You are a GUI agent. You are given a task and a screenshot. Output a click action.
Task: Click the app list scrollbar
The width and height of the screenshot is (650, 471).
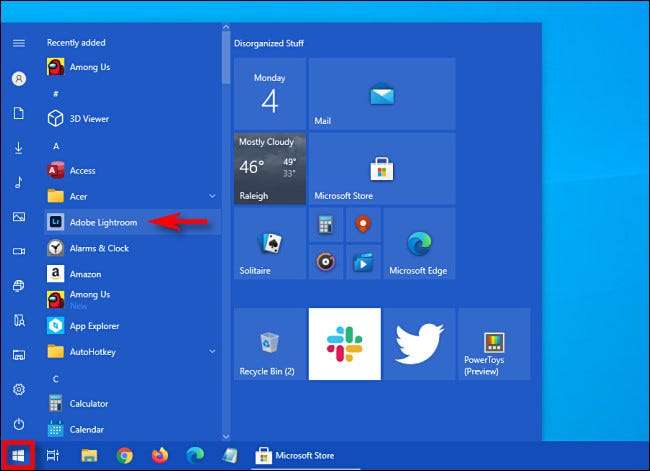click(x=225, y=60)
